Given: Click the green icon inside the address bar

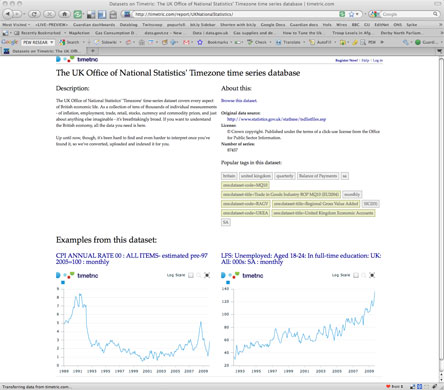Looking at the screenshot, I should click(x=342, y=14).
